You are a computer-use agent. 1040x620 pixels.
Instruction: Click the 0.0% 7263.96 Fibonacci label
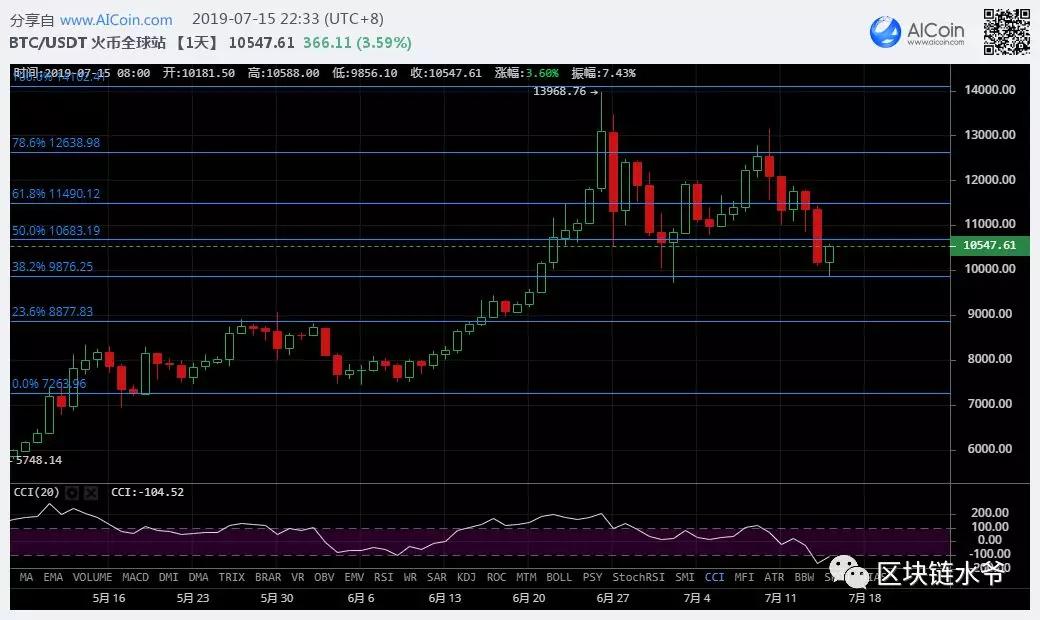[x=50, y=384]
